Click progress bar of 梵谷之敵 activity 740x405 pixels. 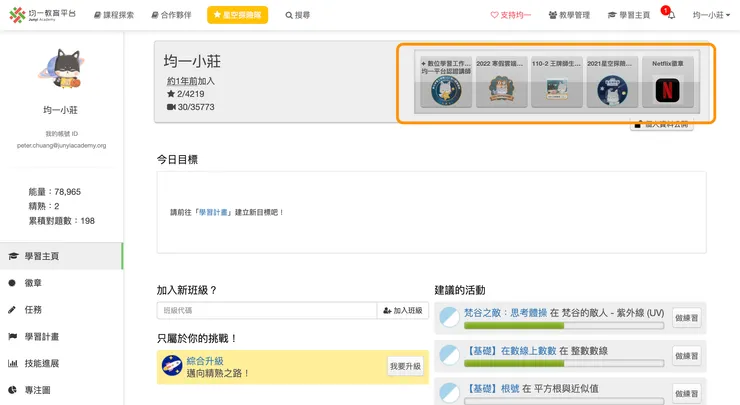coord(564,326)
